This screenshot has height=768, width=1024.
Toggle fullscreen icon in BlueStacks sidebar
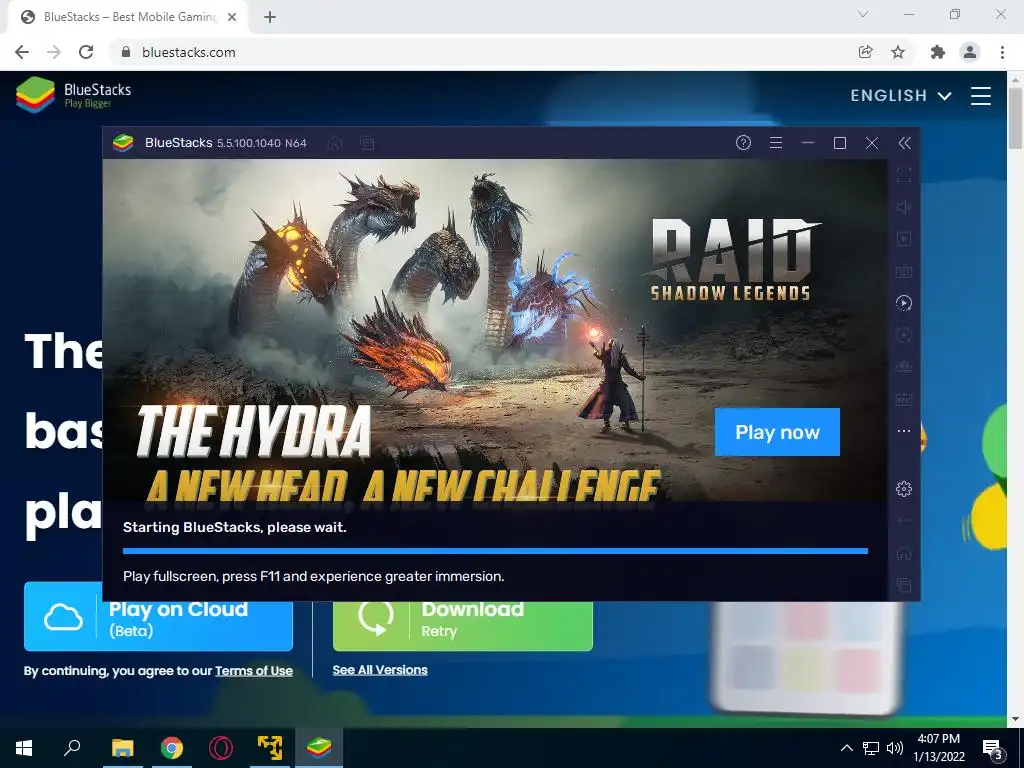[x=904, y=175]
